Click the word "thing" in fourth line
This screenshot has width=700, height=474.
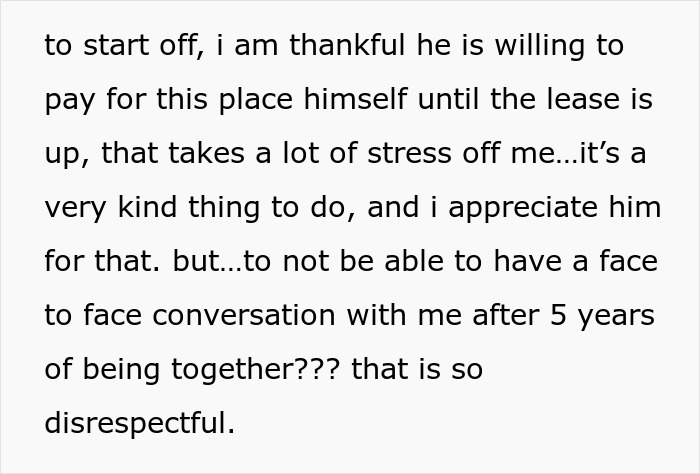pyautogui.click(x=224, y=209)
